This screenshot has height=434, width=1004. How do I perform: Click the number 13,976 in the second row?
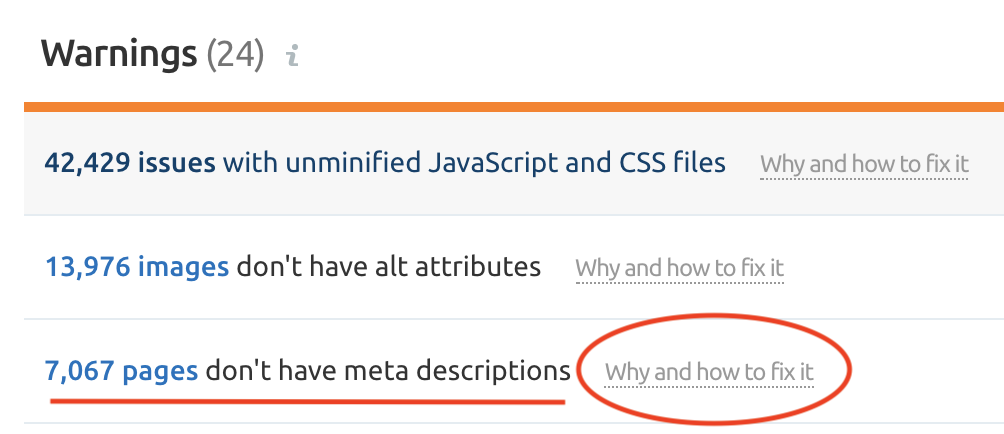click(x=87, y=267)
